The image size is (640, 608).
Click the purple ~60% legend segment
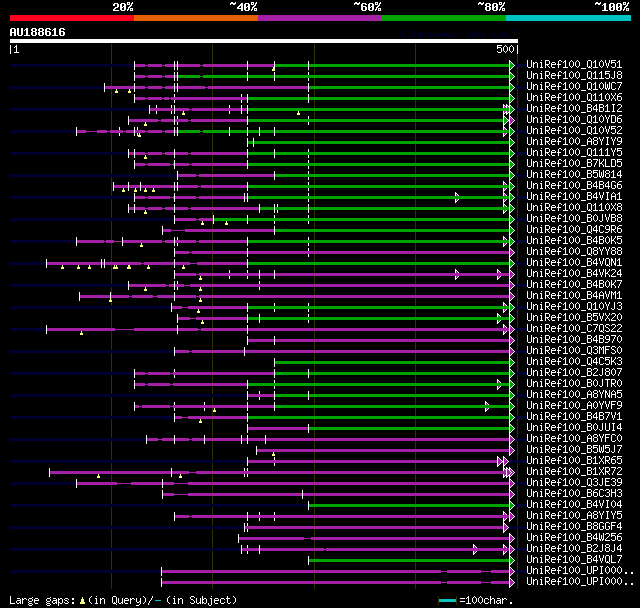pyautogui.click(x=320, y=18)
